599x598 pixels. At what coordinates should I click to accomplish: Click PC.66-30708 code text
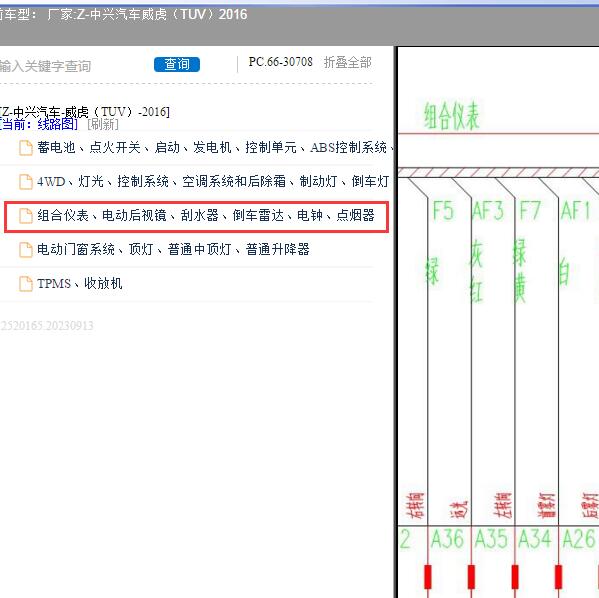[x=280, y=62]
